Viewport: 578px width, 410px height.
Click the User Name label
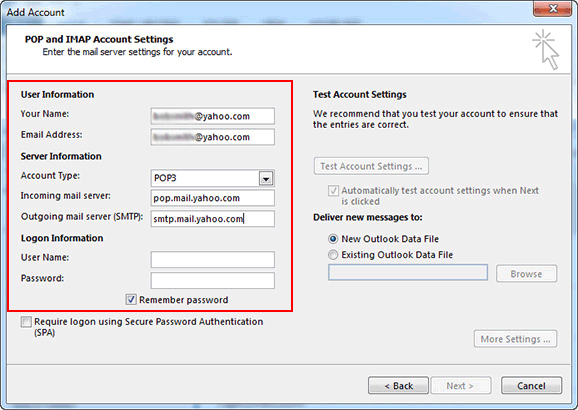coord(45,257)
